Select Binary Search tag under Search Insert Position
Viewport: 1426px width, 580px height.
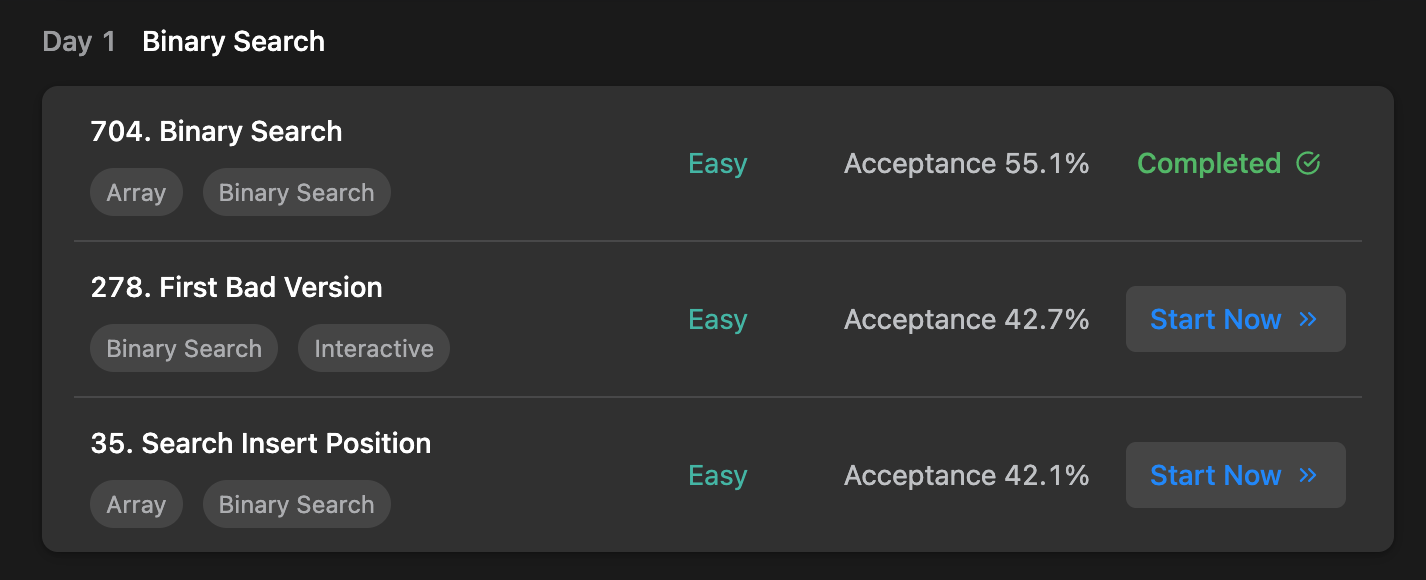(296, 505)
